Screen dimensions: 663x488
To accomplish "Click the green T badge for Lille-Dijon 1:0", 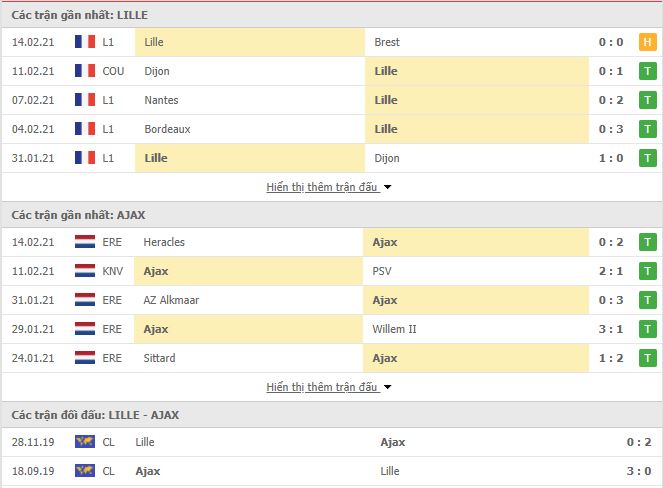I will click(647, 158).
